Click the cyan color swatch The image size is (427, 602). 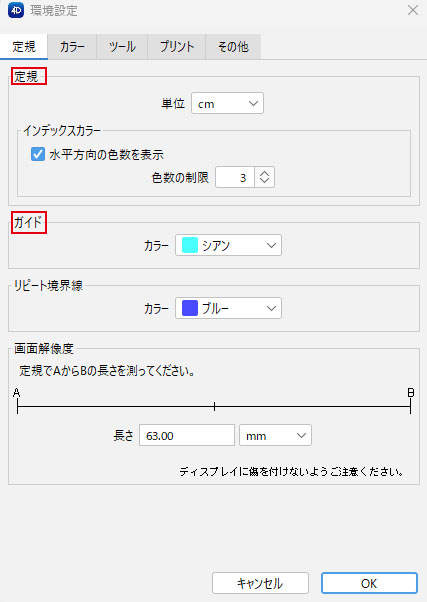point(190,245)
